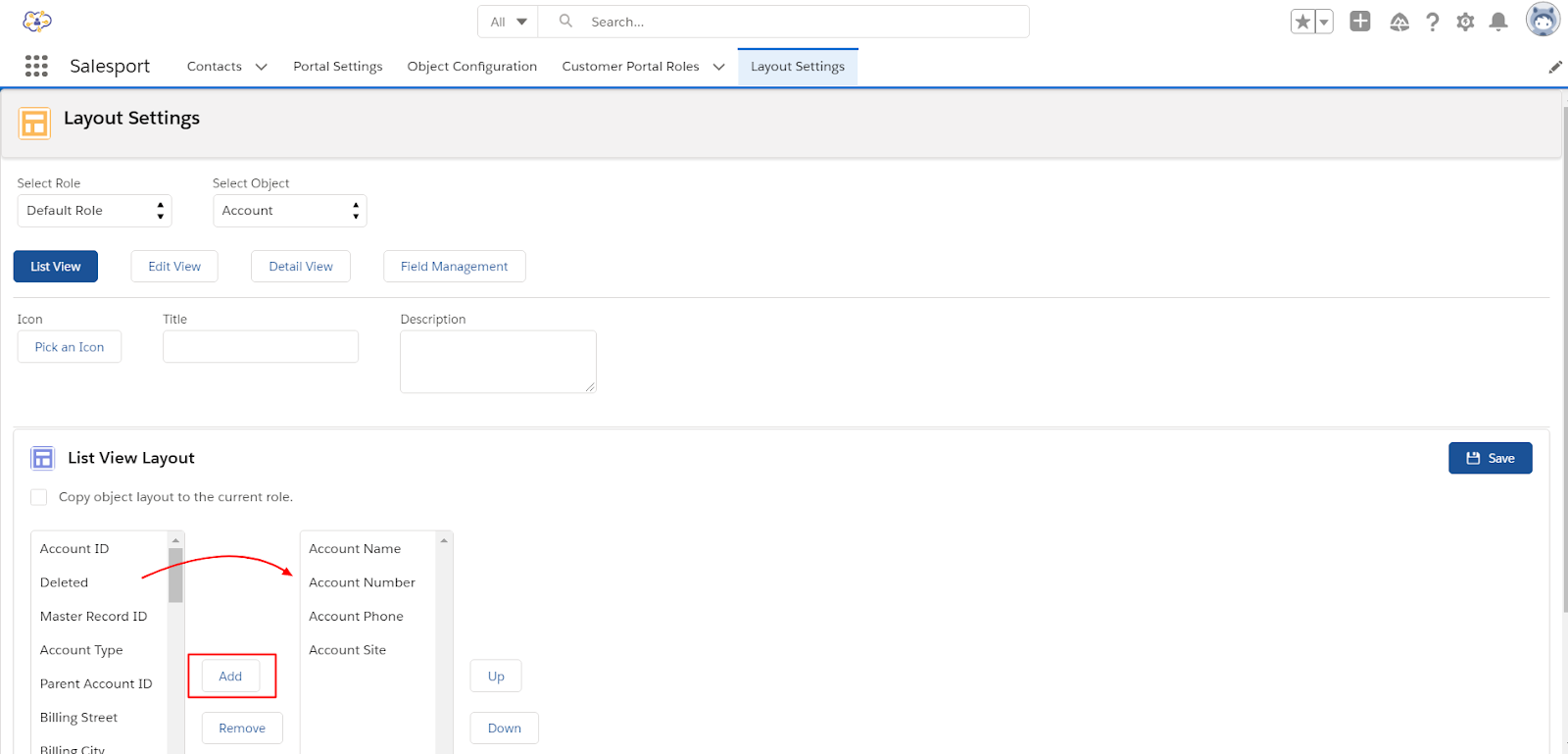This screenshot has height=754, width=1568.
Task: Open the Notifications bell icon
Action: click(x=1497, y=22)
